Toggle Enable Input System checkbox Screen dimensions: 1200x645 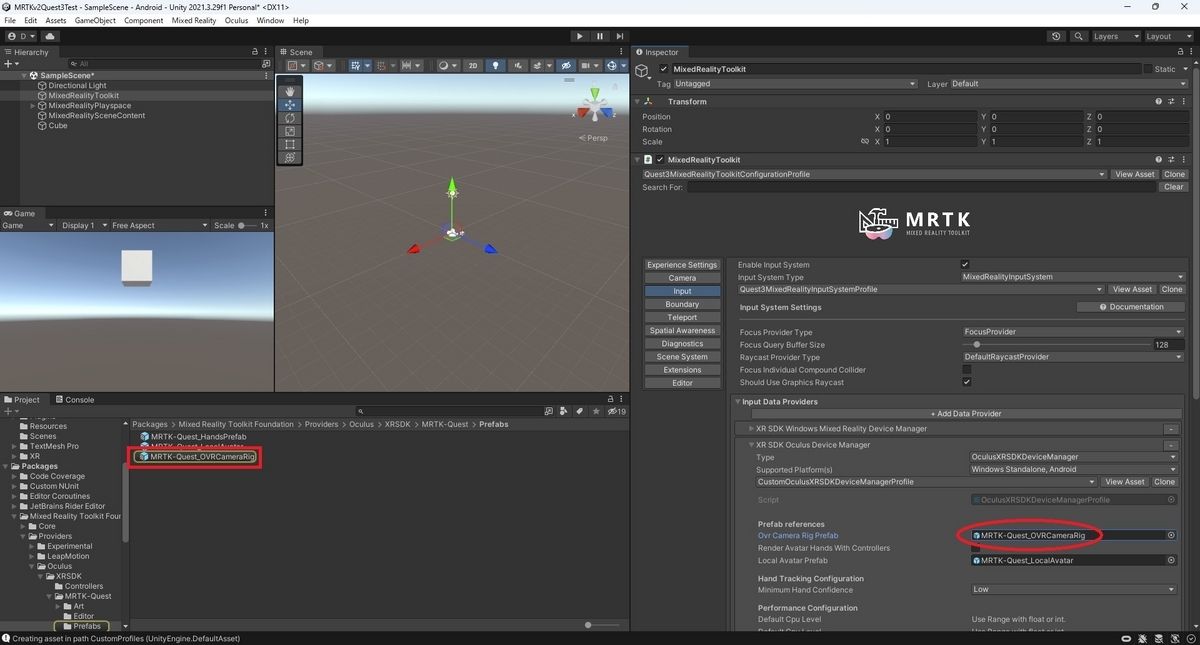[x=965, y=264]
